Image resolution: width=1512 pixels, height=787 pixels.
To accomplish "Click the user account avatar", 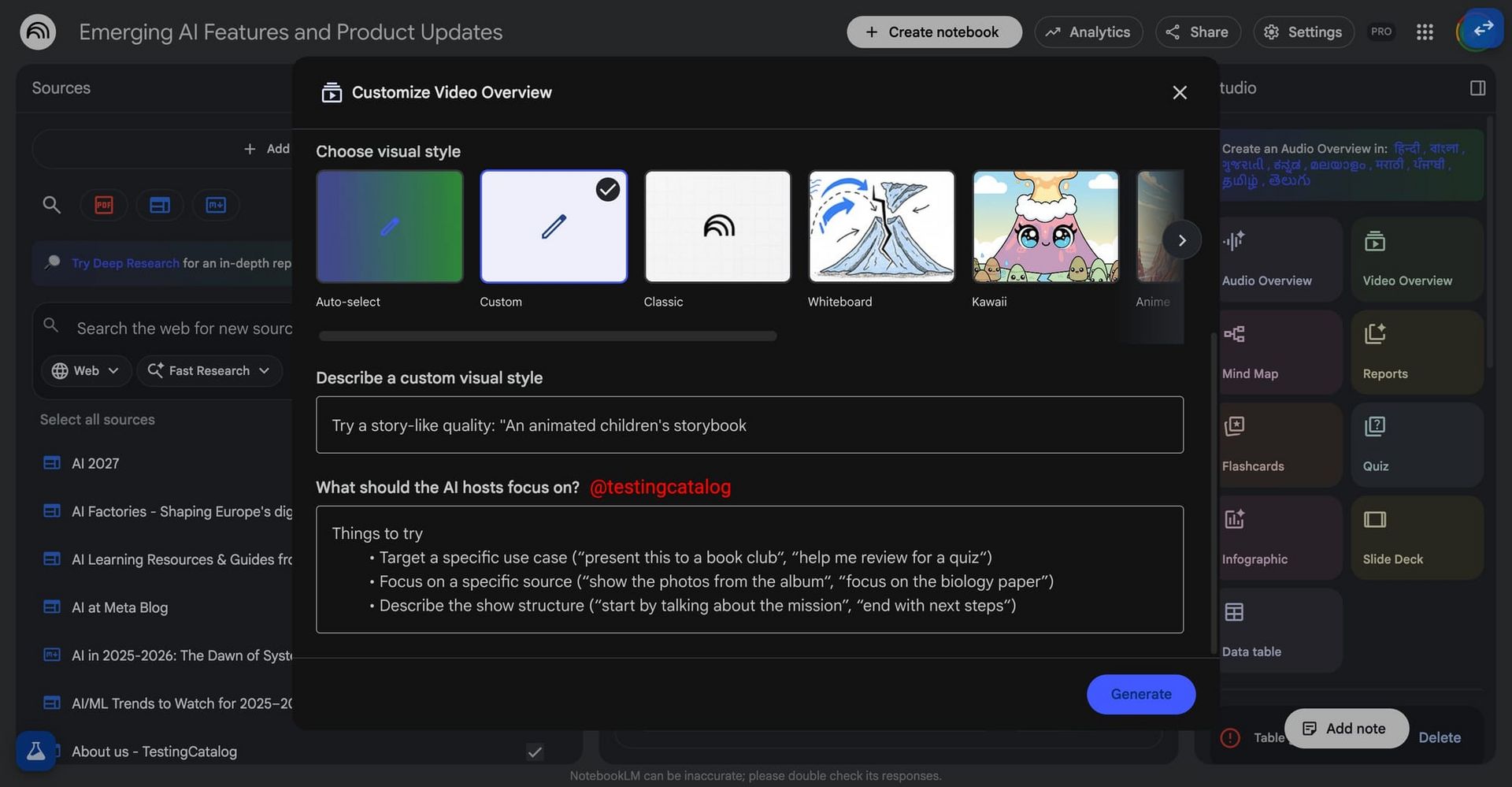I will click(1478, 32).
